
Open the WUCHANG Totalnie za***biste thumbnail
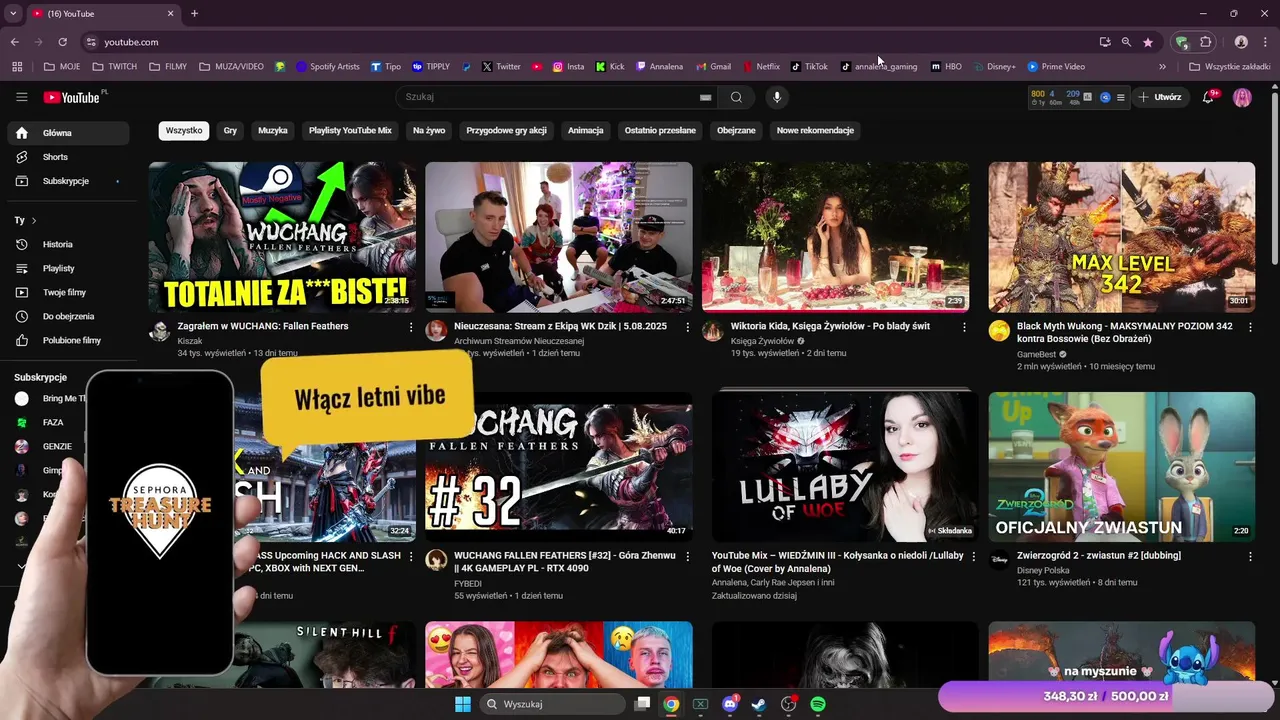pos(282,237)
